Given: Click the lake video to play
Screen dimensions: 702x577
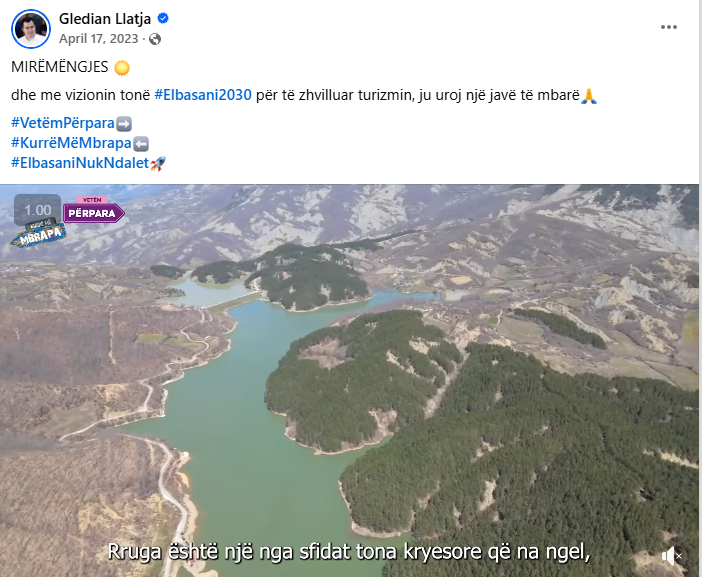Looking at the screenshot, I should click(349, 380).
